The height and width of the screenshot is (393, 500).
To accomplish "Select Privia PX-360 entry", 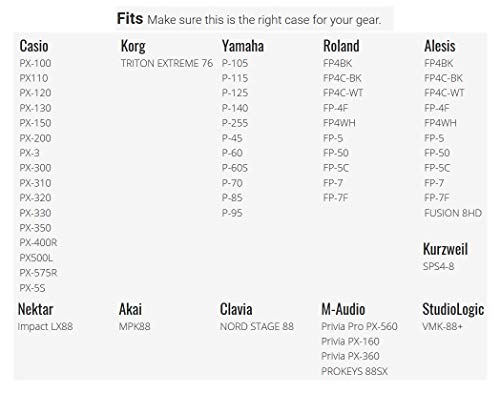I will coord(350,356).
